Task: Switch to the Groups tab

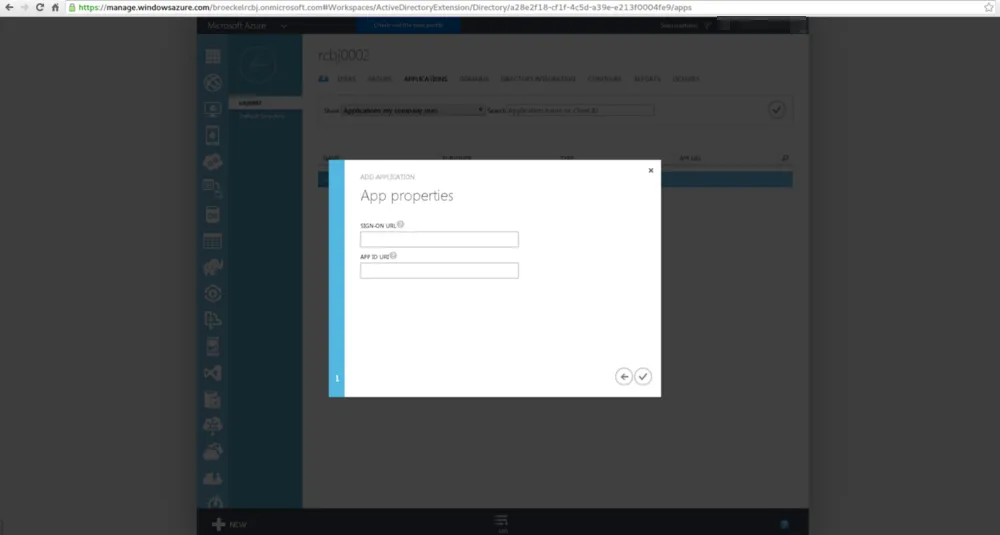Action: point(379,79)
